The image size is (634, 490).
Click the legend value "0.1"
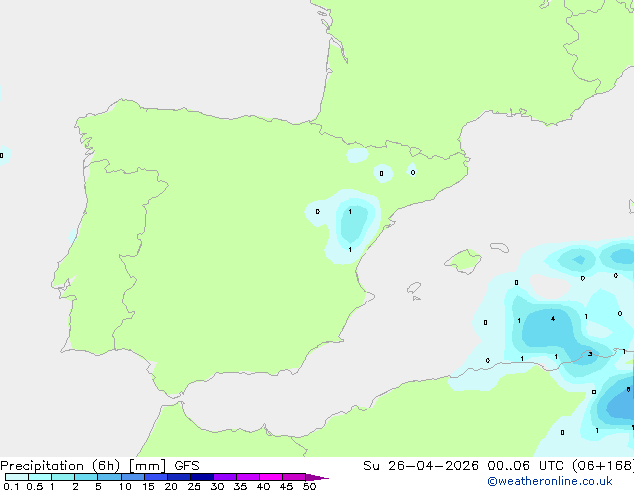pos(11,486)
